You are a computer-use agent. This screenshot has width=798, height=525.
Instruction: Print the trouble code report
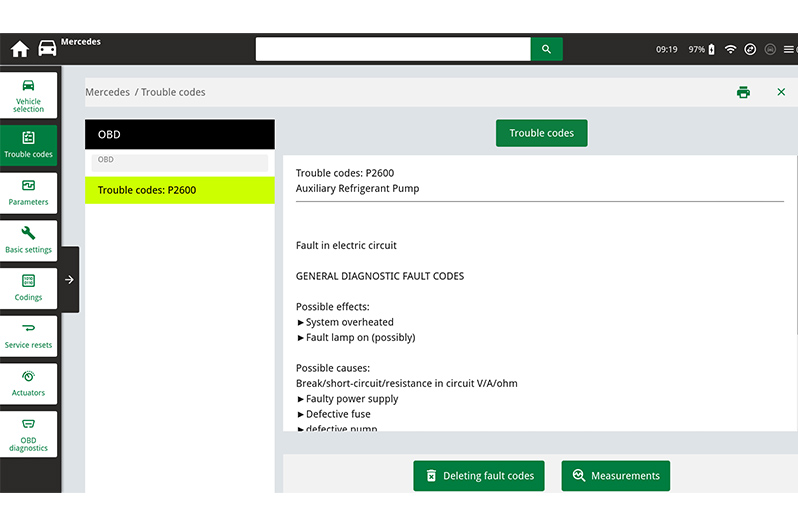tap(743, 92)
